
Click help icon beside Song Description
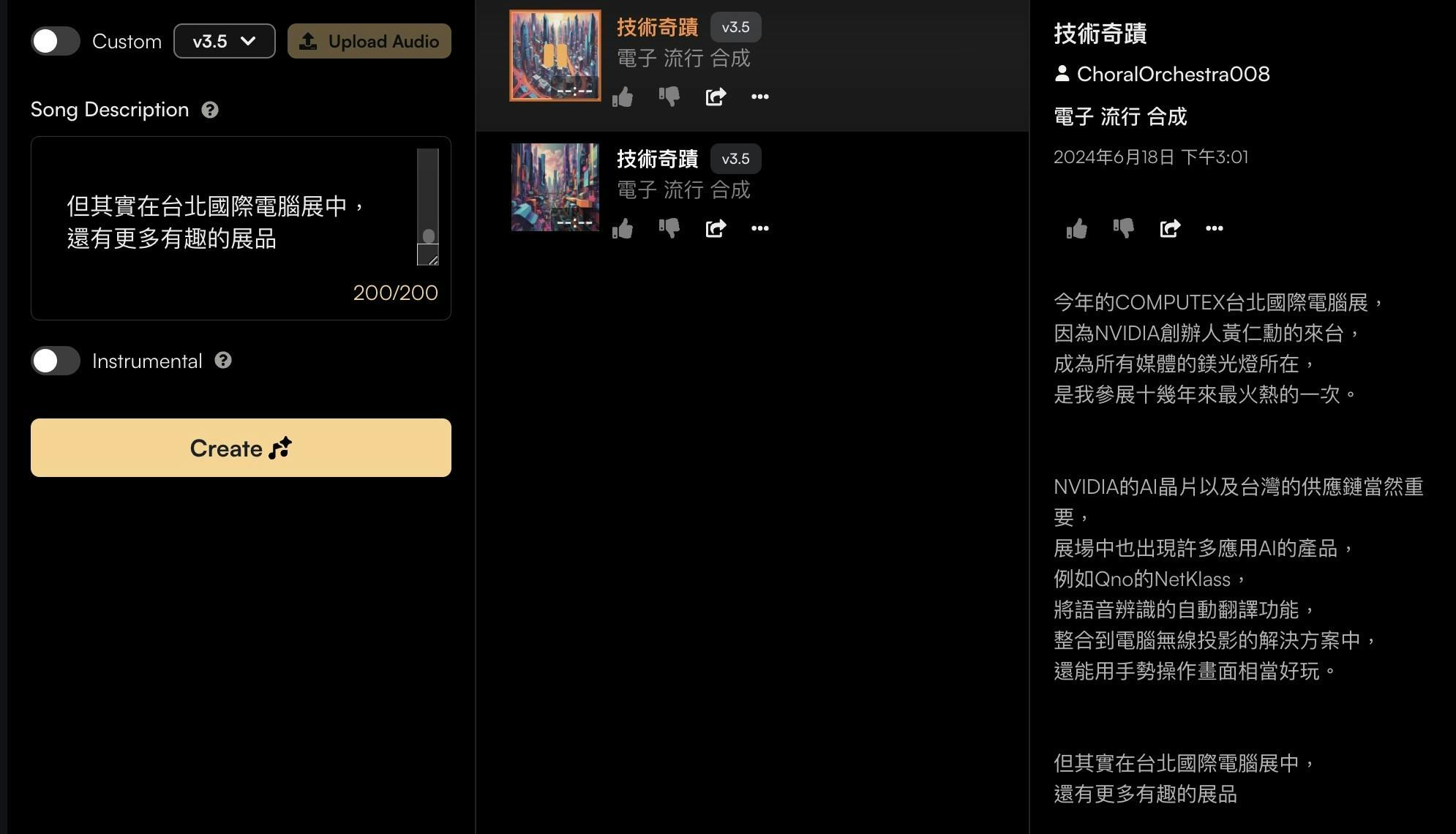pyautogui.click(x=210, y=110)
